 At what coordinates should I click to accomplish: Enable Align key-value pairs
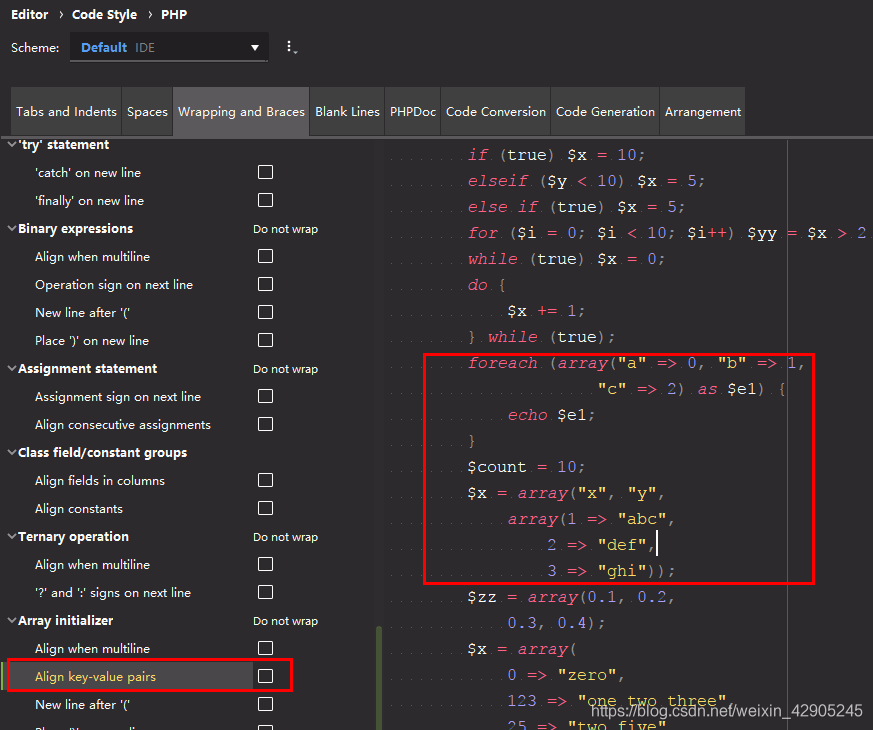265,676
